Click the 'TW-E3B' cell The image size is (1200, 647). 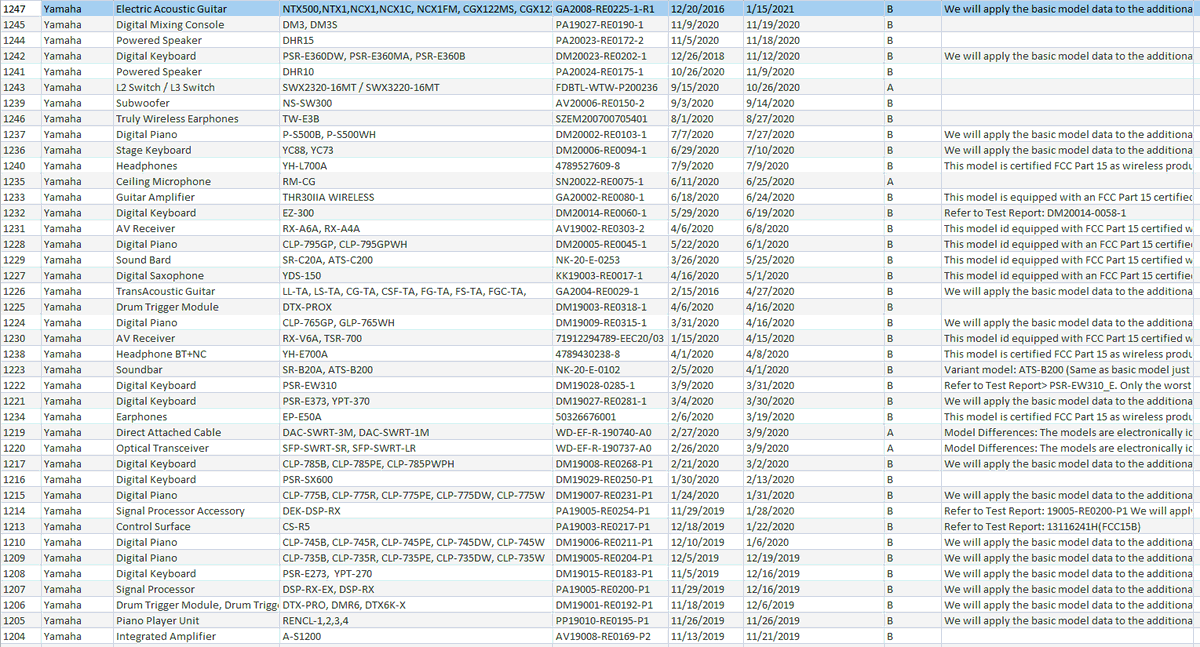point(415,118)
